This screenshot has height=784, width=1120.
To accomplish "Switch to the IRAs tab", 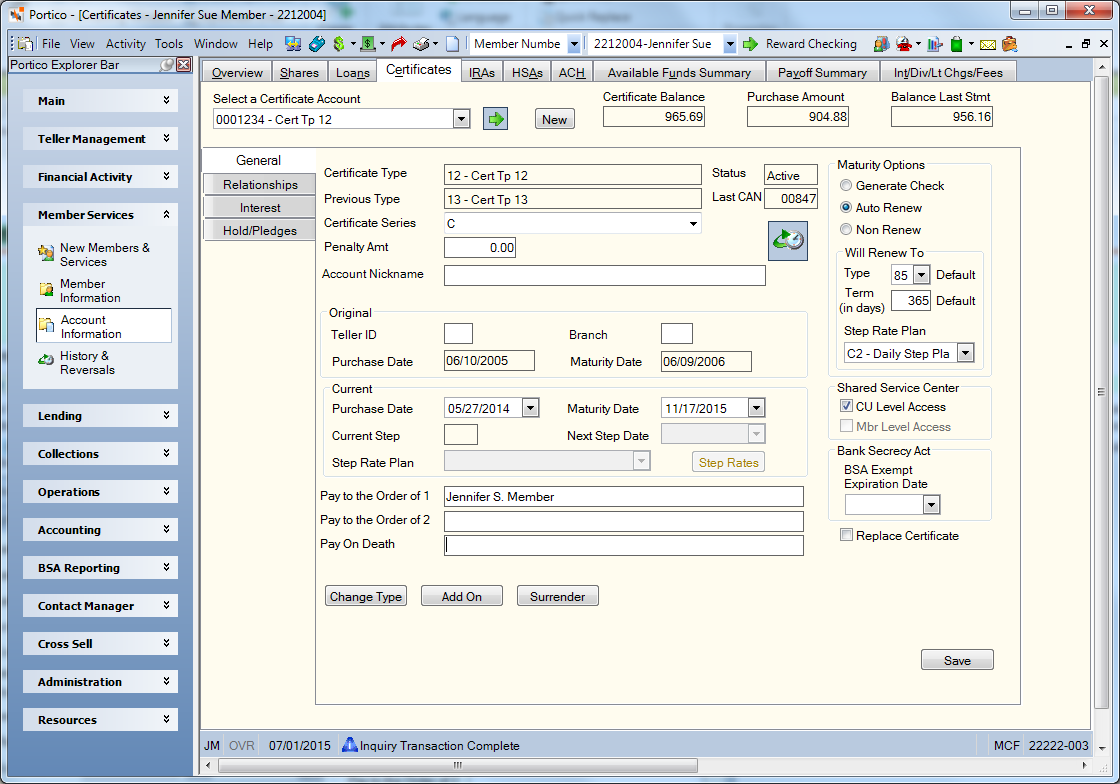I will (x=481, y=73).
